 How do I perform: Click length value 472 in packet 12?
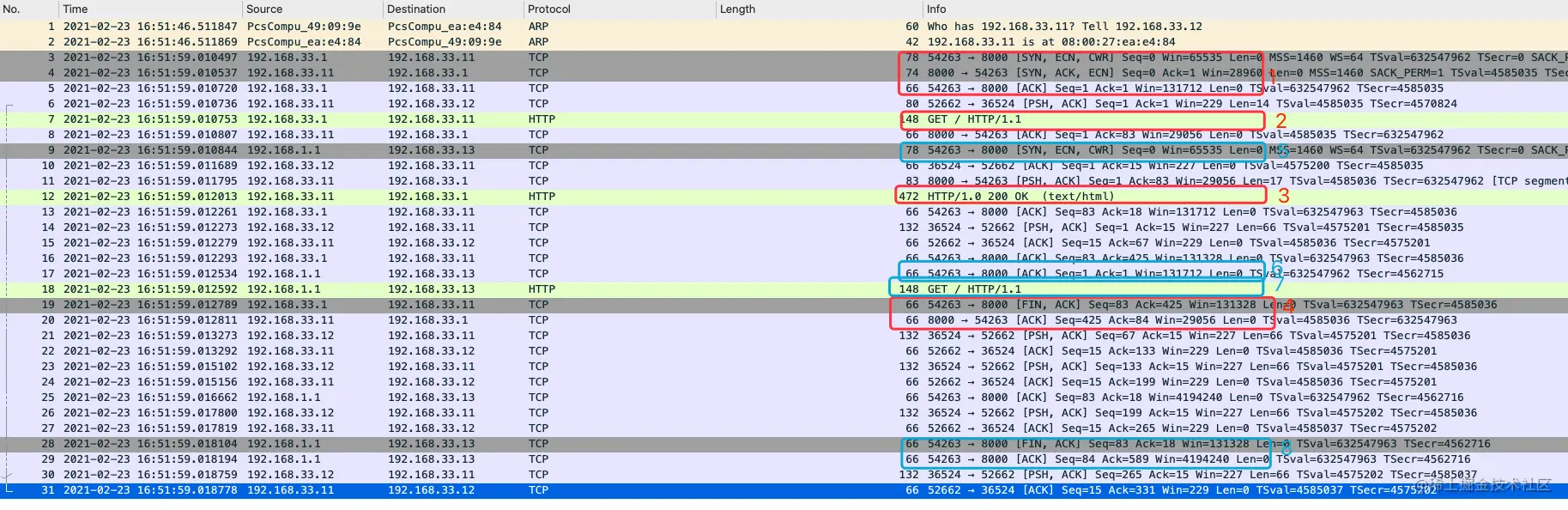point(909,197)
